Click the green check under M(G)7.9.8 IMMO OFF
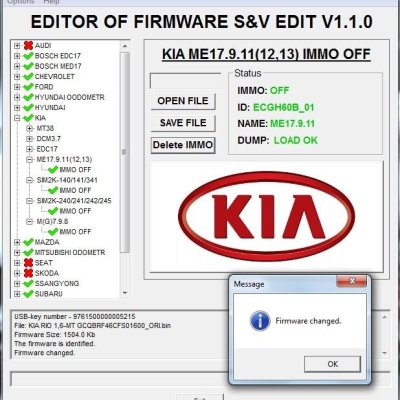The height and width of the screenshot is (400, 400). (x=53, y=232)
